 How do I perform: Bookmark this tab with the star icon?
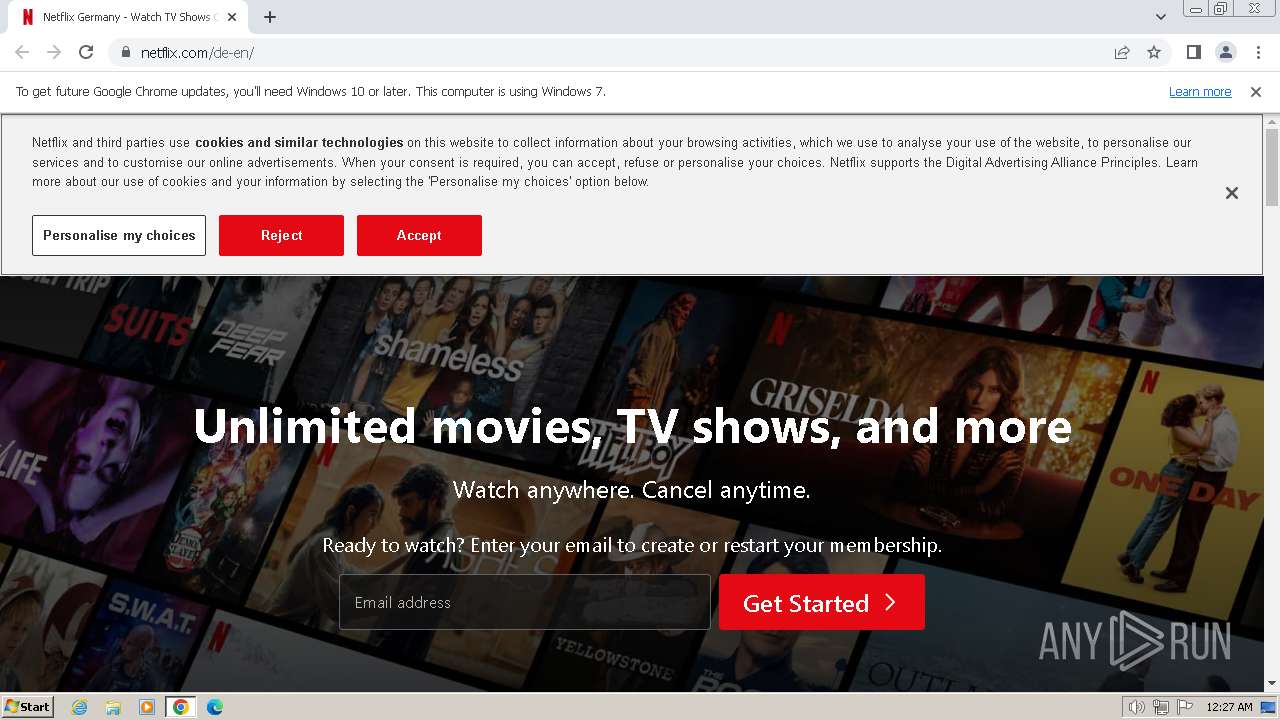[1154, 52]
